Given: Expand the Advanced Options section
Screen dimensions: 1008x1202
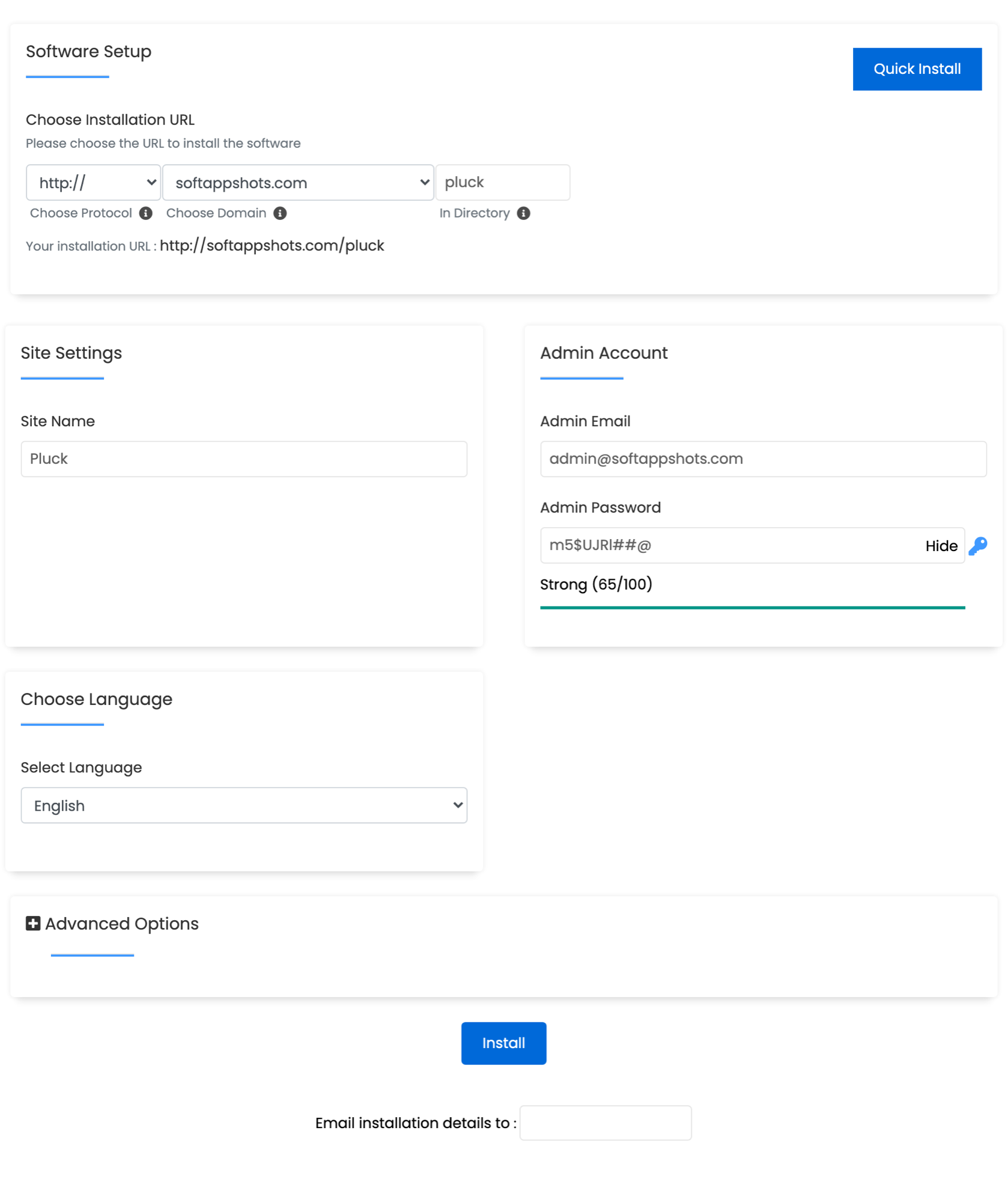Looking at the screenshot, I should (x=122, y=923).
